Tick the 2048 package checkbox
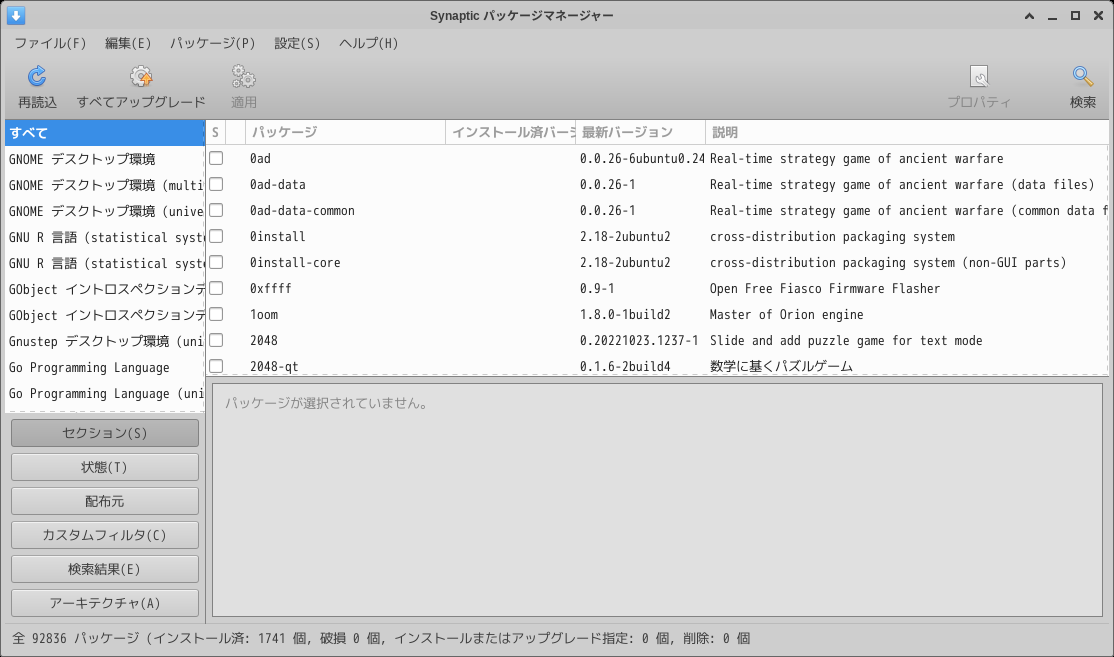Viewport: 1114px width, 657px height. tap(215, 340)
